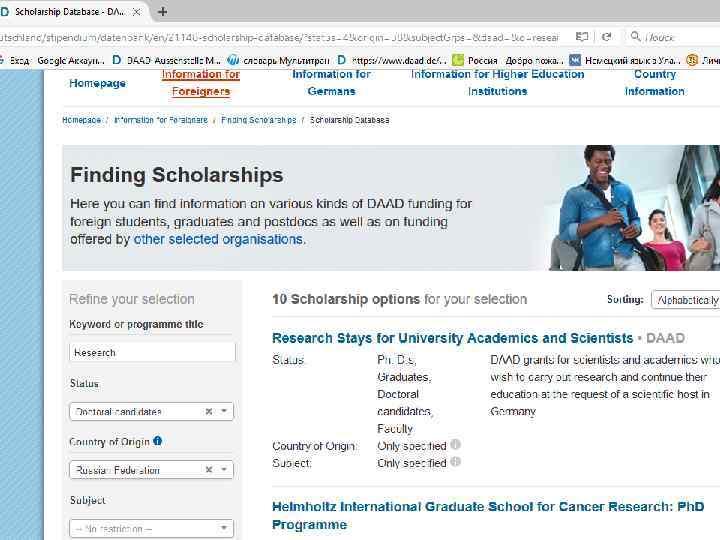
Task: Expand the Status dropdown
Action: 225,411
